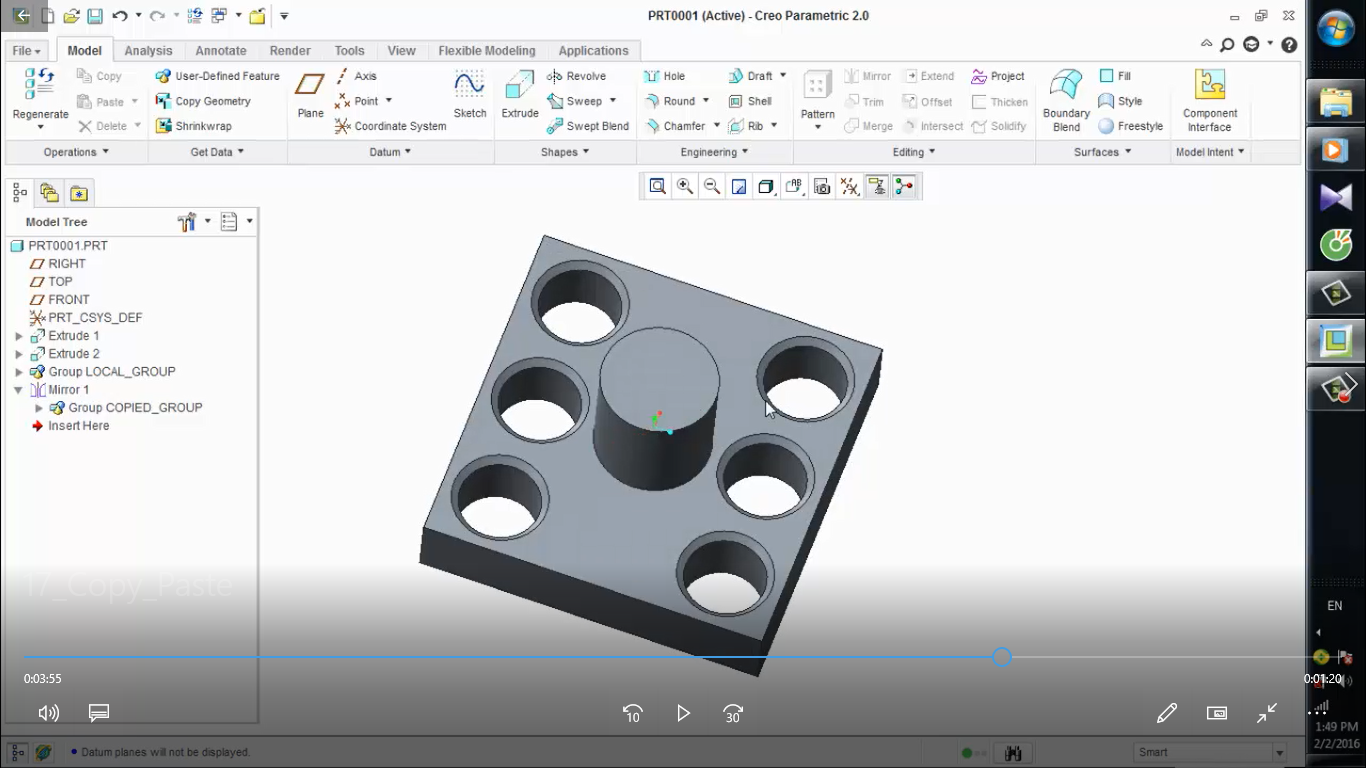
Task: Click the Regenerate button
Action: pyautogui.click(x=40, y=93)
